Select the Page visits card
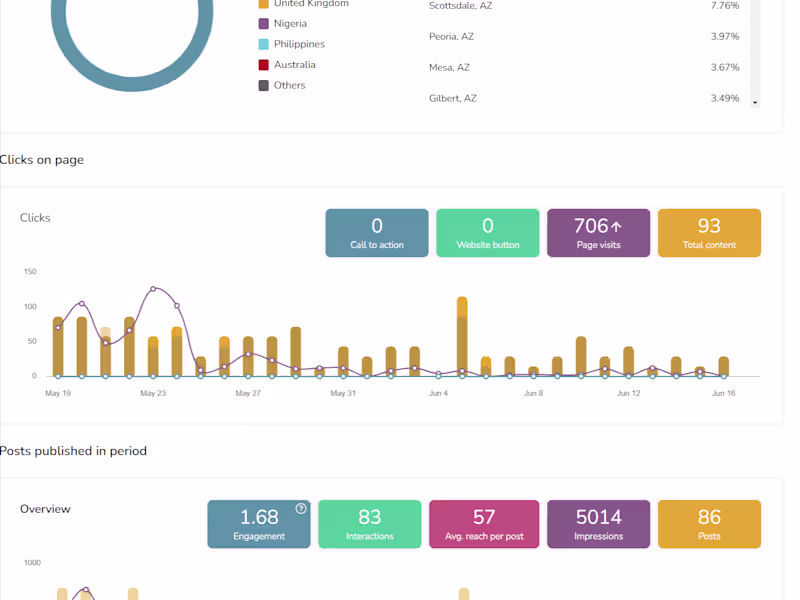Viewport: 800px width, 600px height. pos(598,233)
